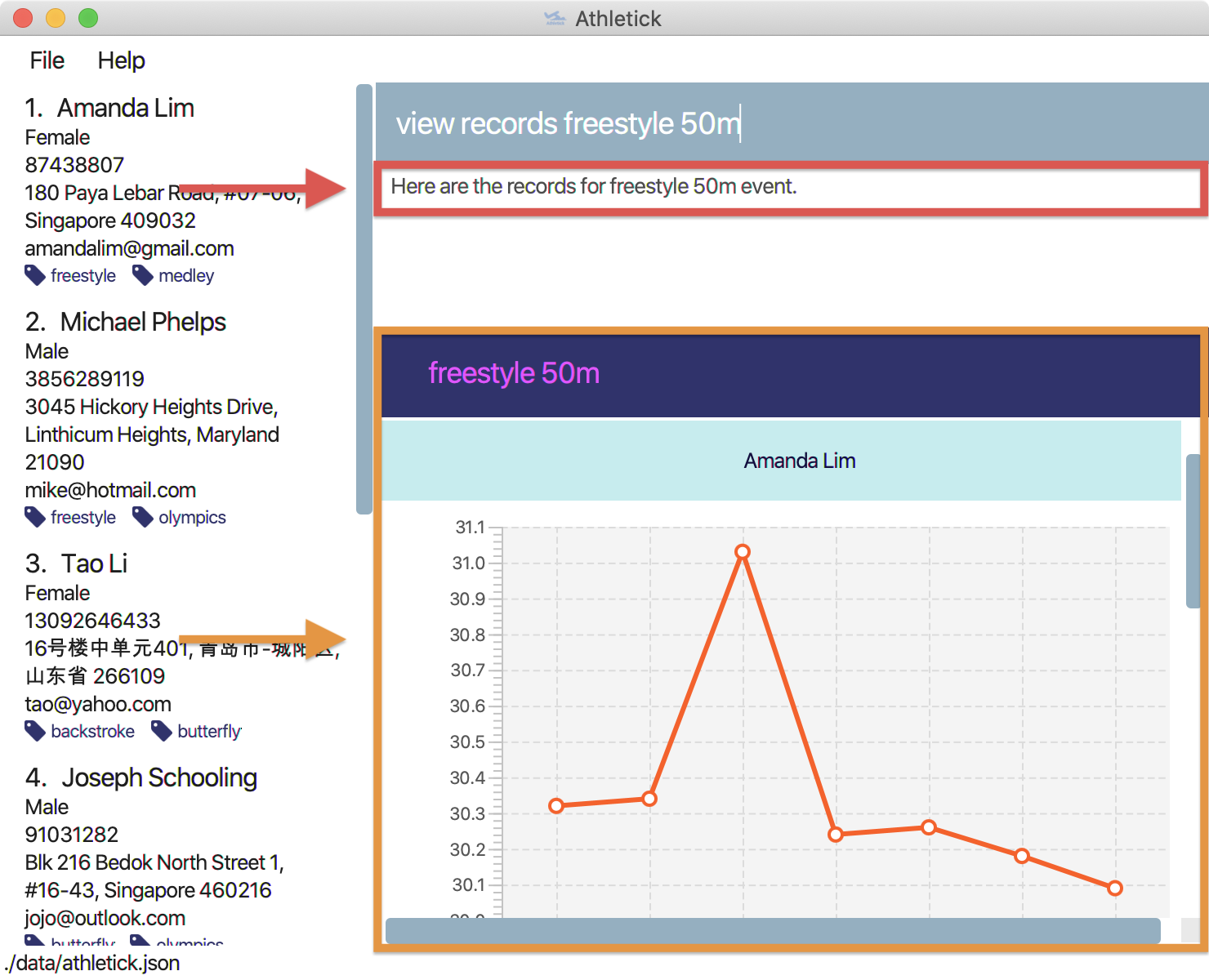Click email tao@yahoo.com
1209x980 pixels.
tap(98, 704)
